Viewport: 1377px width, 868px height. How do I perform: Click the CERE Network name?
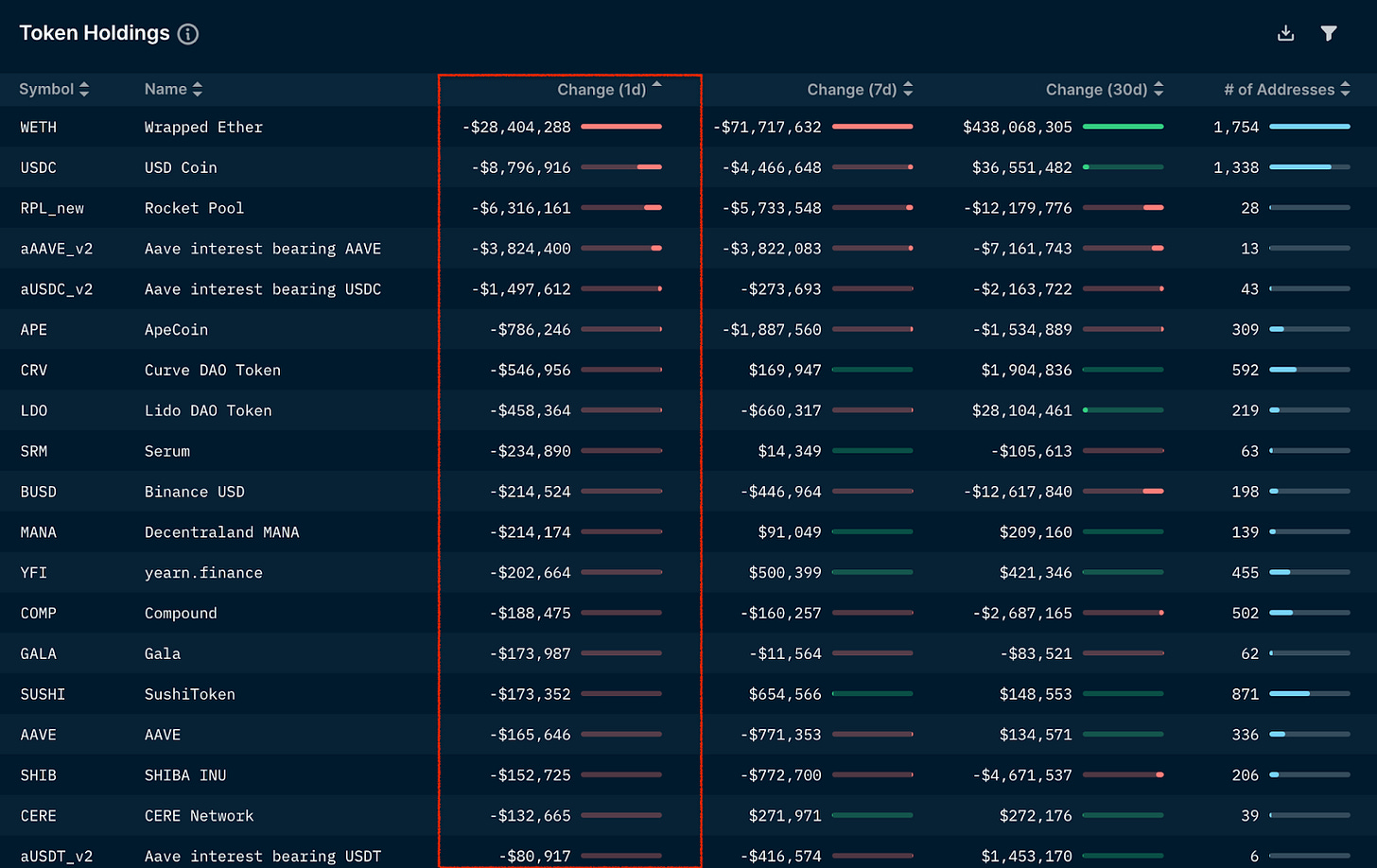200,816
